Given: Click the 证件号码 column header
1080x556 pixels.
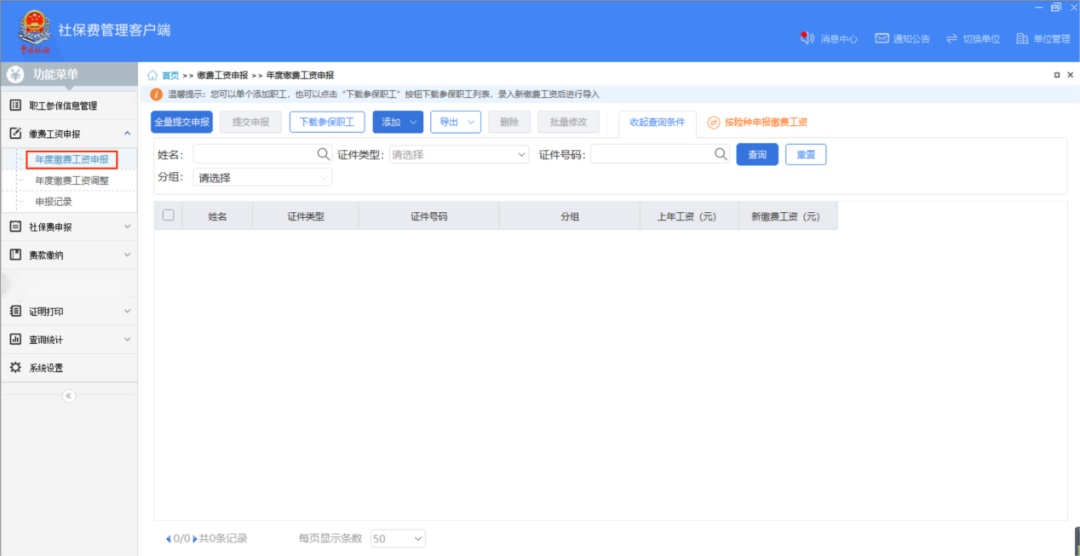Looking at the screenshot, I should point(429,216).
